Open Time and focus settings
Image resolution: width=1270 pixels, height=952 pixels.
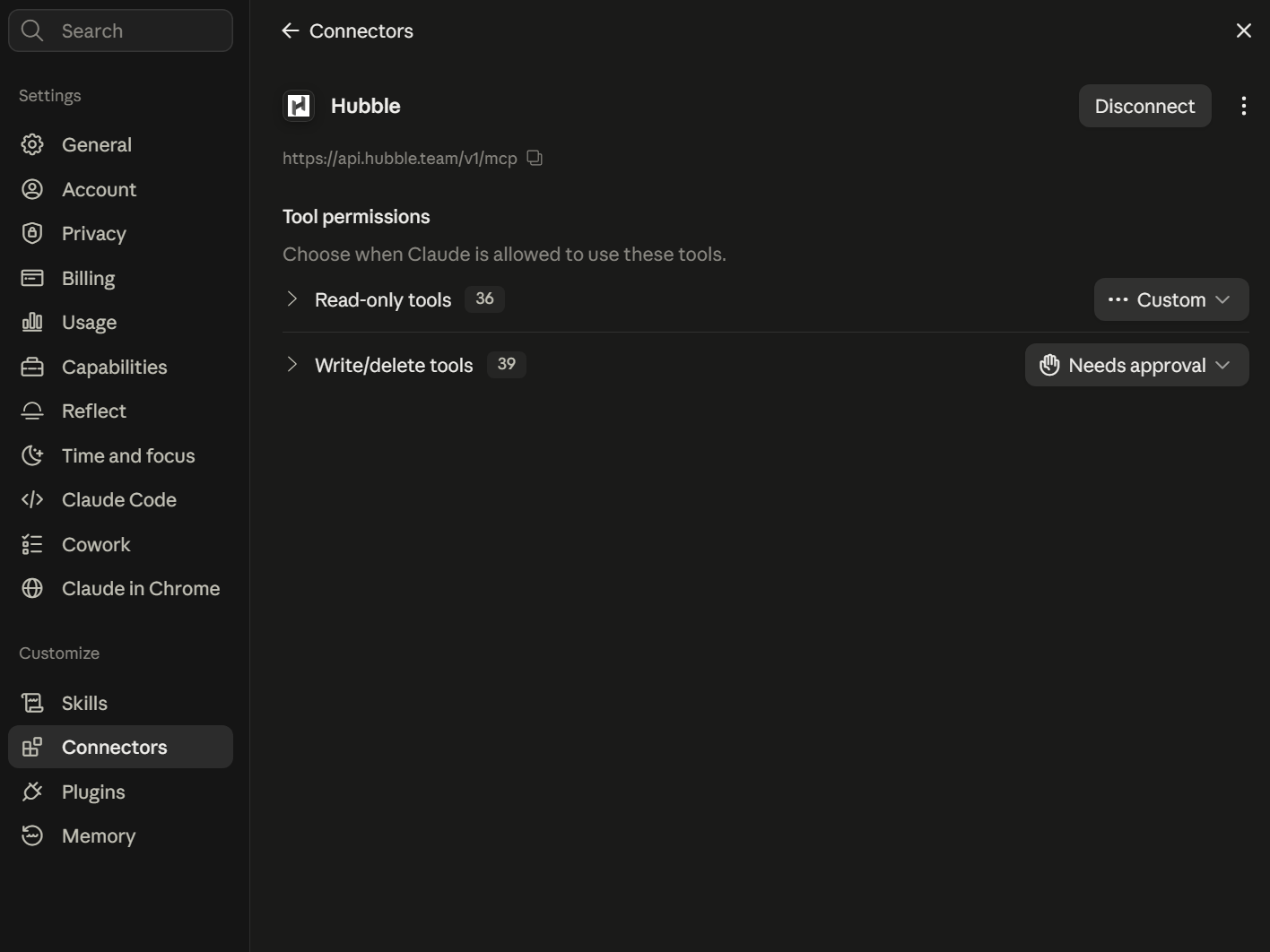pos(120,455)
